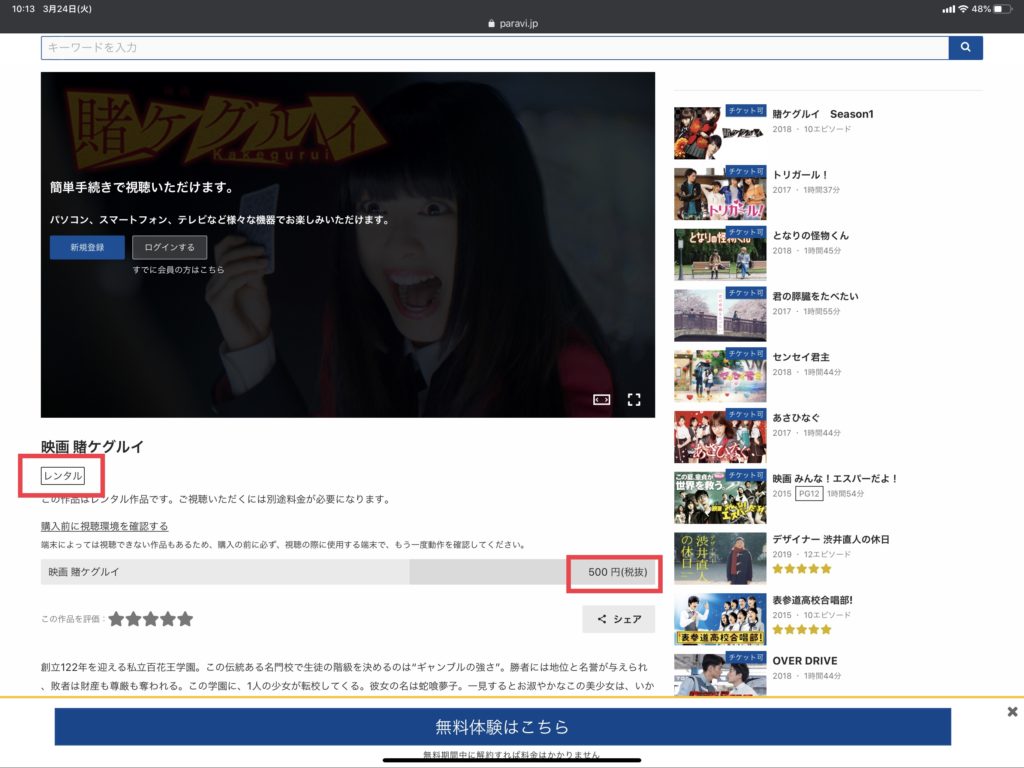Click the blue search magnifier button

click(965, 48)
